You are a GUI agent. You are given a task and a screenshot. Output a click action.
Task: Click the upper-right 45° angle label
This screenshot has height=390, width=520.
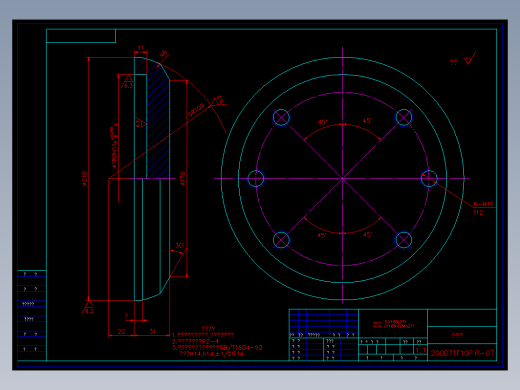(367, 121)
